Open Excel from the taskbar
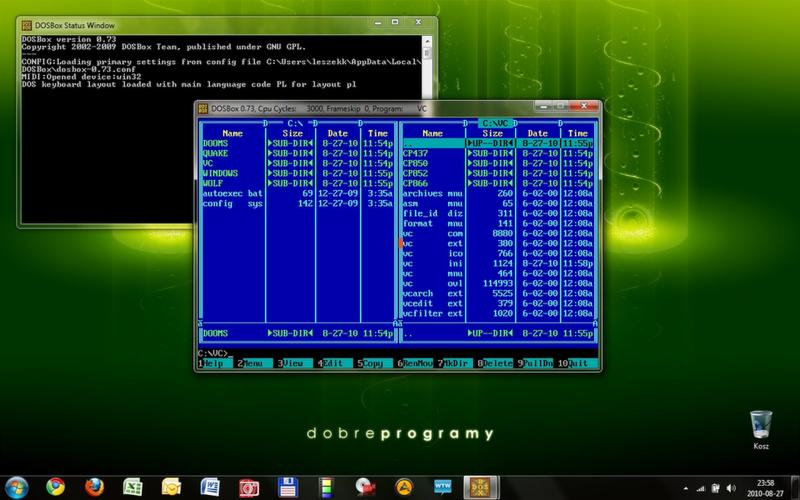The image size is (800, 500). pyautogui.click(x=133, y=487)
